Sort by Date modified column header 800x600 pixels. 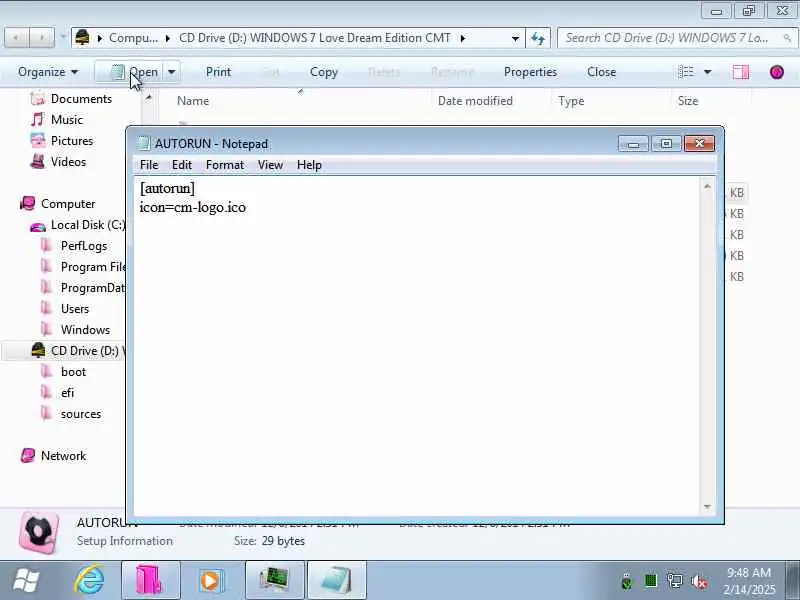(x=475, y=101)
